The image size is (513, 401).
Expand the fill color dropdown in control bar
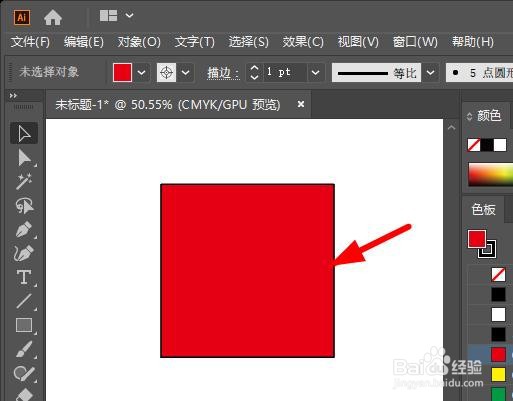[141, 72]
